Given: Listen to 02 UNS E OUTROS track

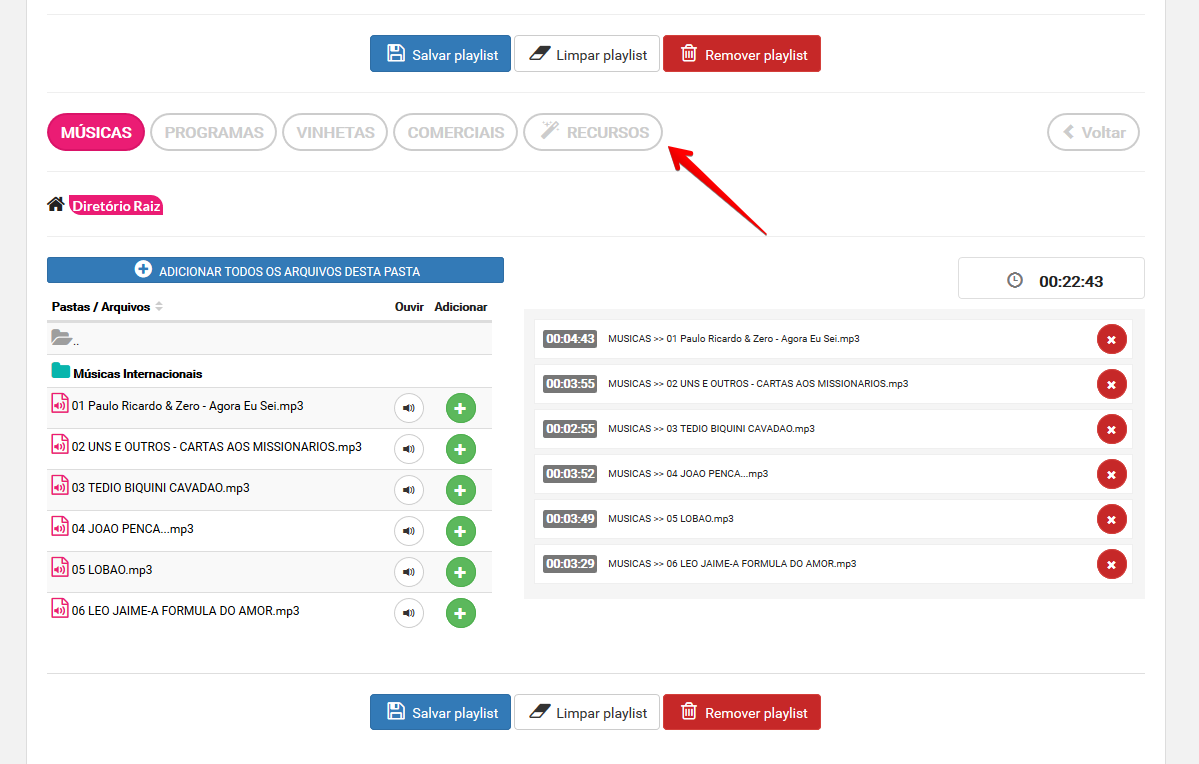Looking at the screenshot, I should 409,449.
